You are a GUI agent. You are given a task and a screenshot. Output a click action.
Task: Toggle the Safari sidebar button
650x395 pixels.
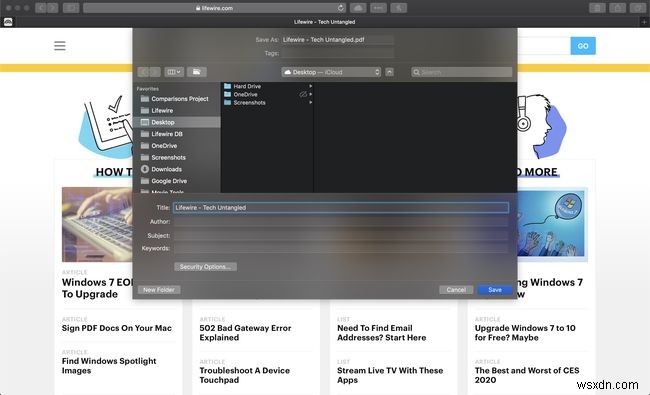click(71, 8)
